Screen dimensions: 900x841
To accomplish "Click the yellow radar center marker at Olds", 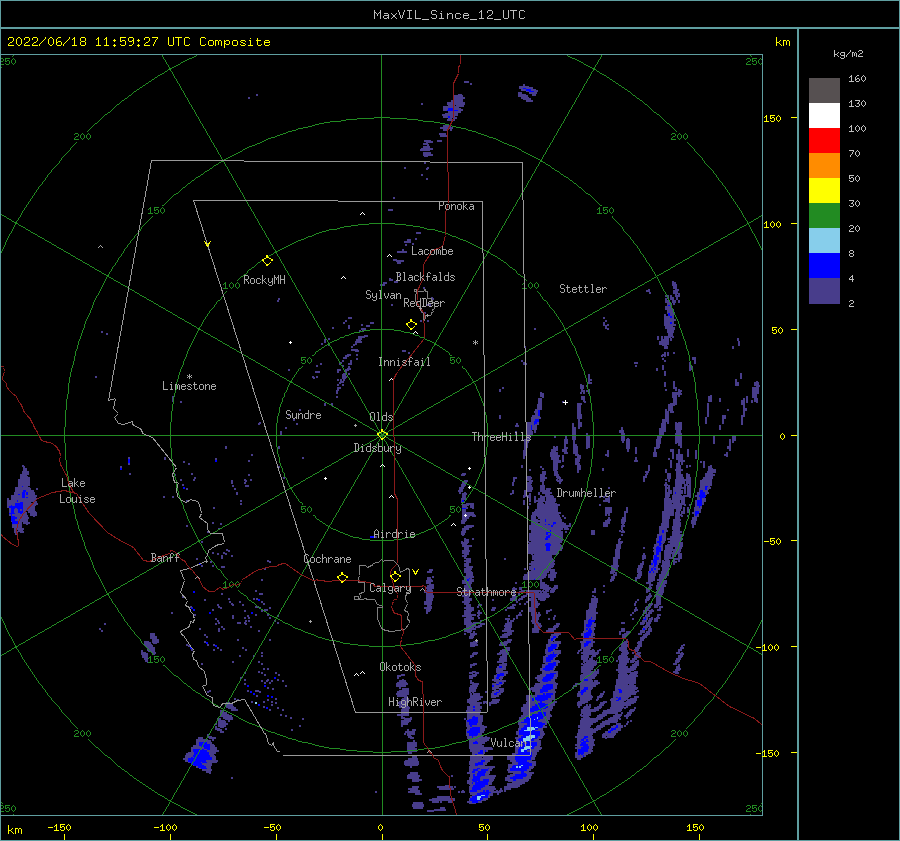I will coord(382,435).
